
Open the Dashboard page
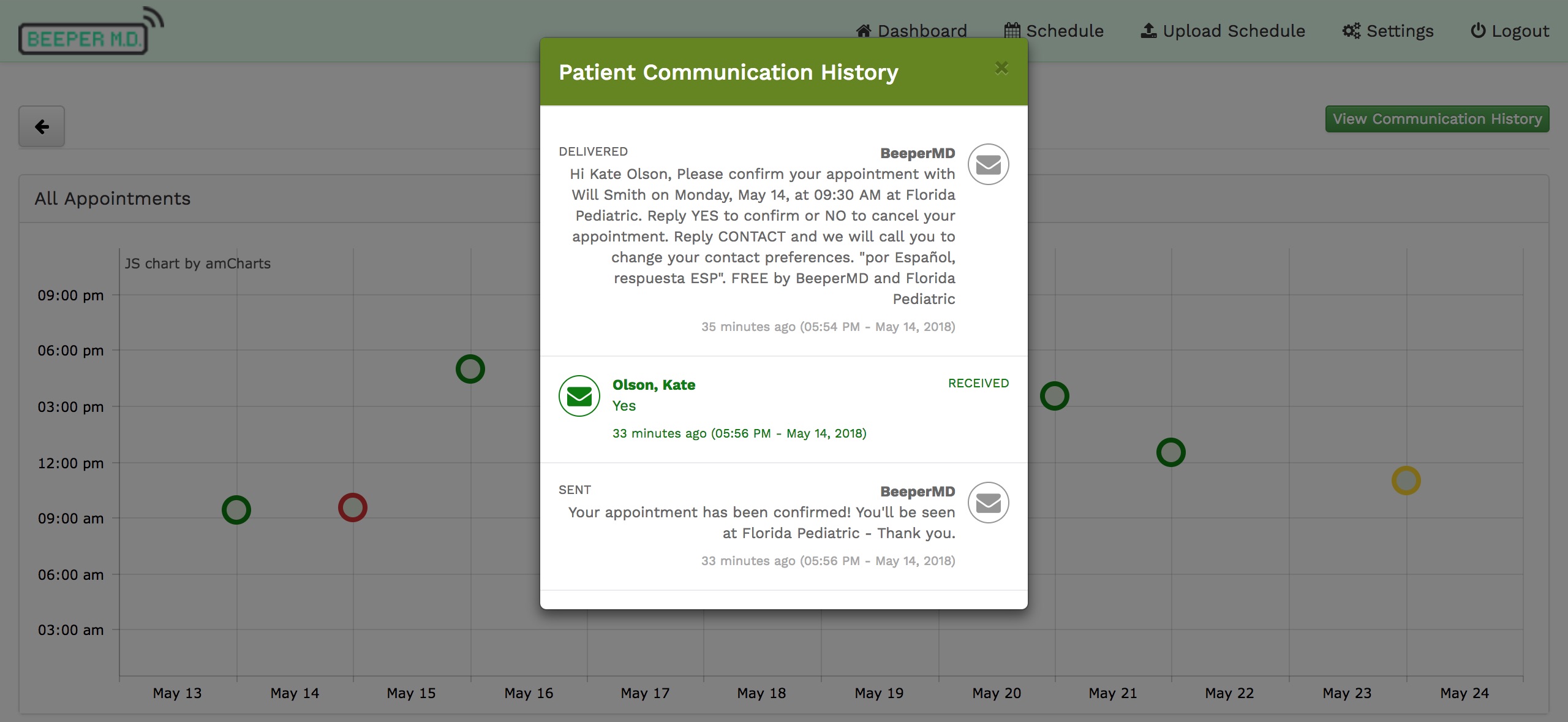click(x=911, y=31)
